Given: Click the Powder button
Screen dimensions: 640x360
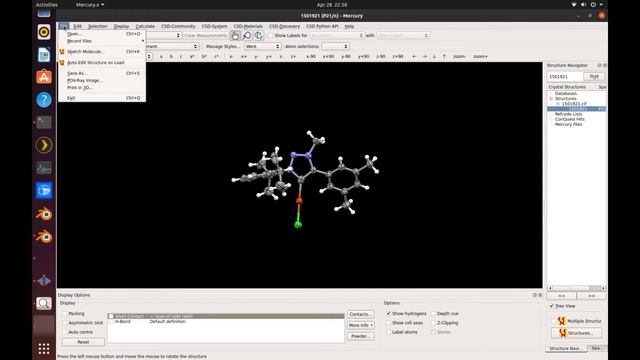Looking at the screenshot, I should coord(360,336).
